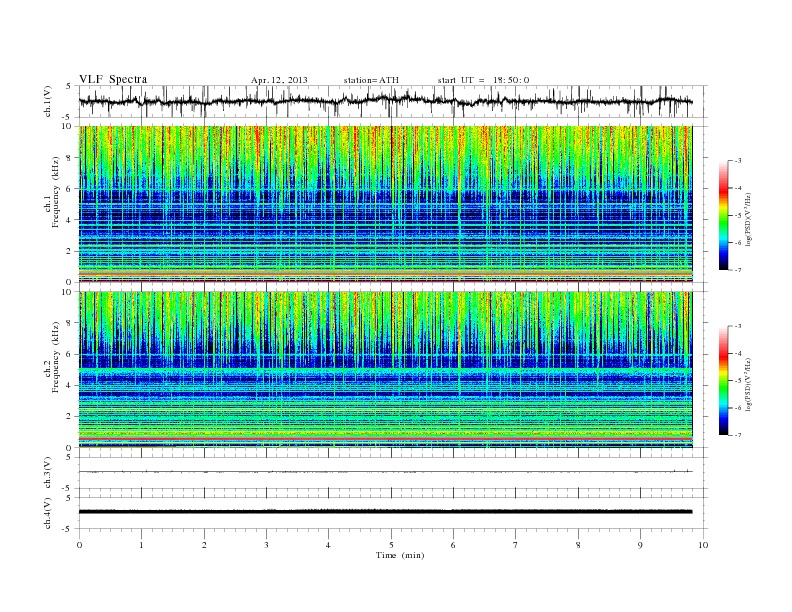Screen dimensions: 792x612
Task: Click inside the ch.1 spectrogram panel
Action: (386, 204)
